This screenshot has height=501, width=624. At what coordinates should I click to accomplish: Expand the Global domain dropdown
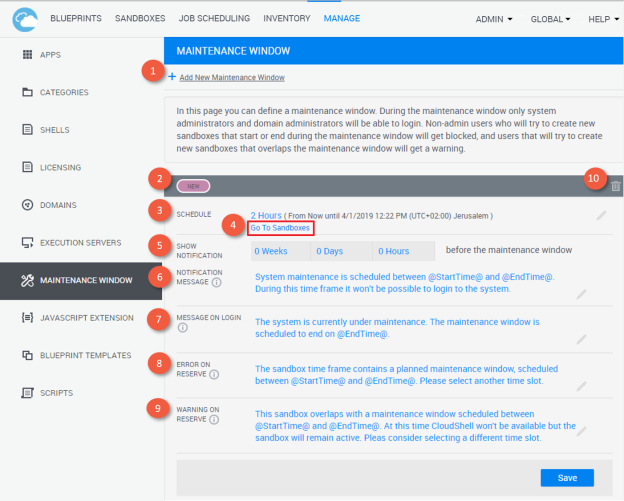pyautogui.click(x=551, y=19)
